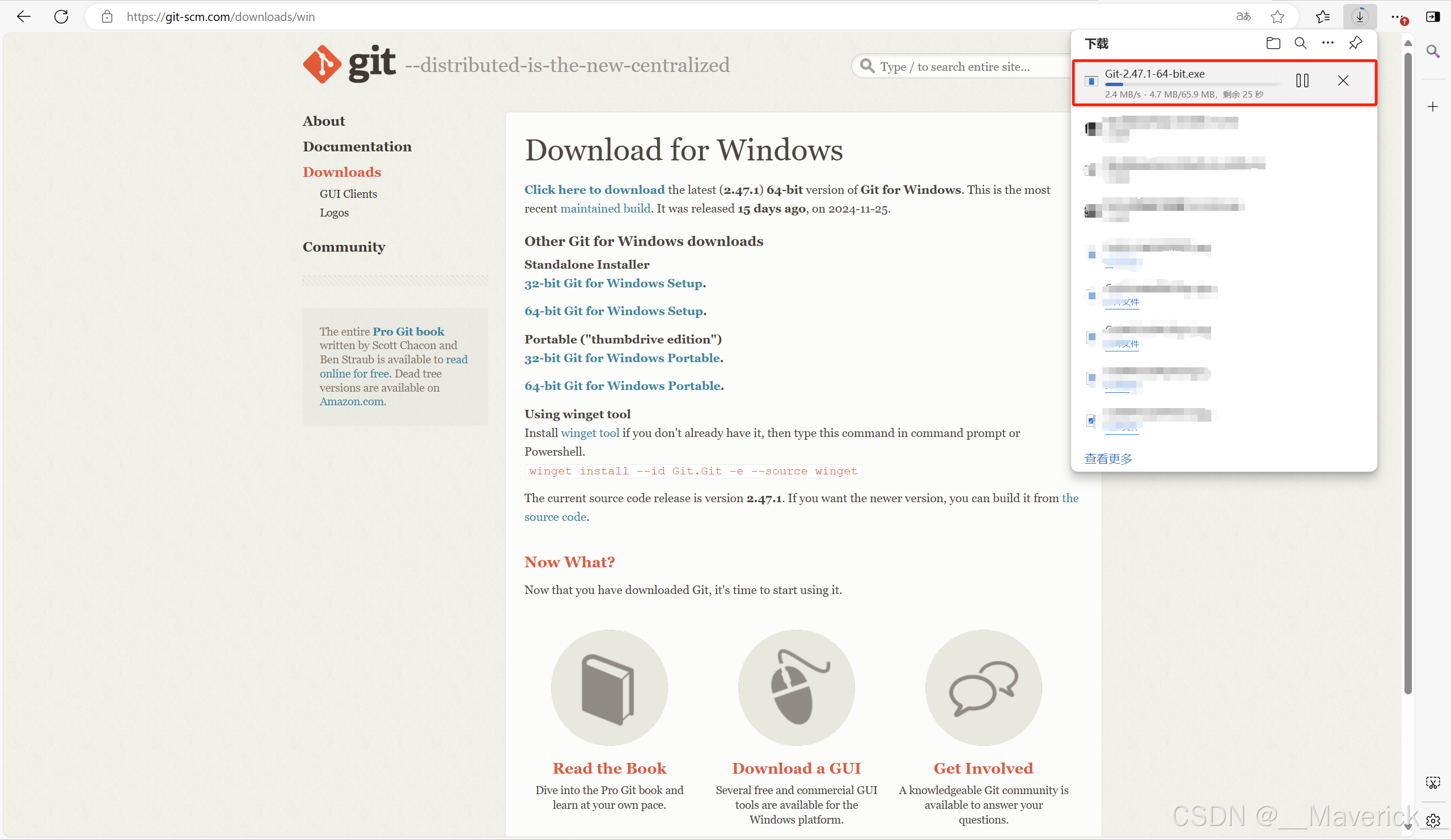Go back to previous page
1451x840 pixels.
pos(24,16)
